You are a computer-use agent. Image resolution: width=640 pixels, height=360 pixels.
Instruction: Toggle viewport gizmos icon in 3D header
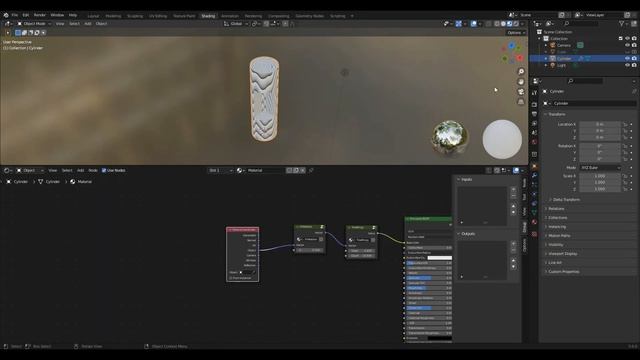[x=458, y=24]
